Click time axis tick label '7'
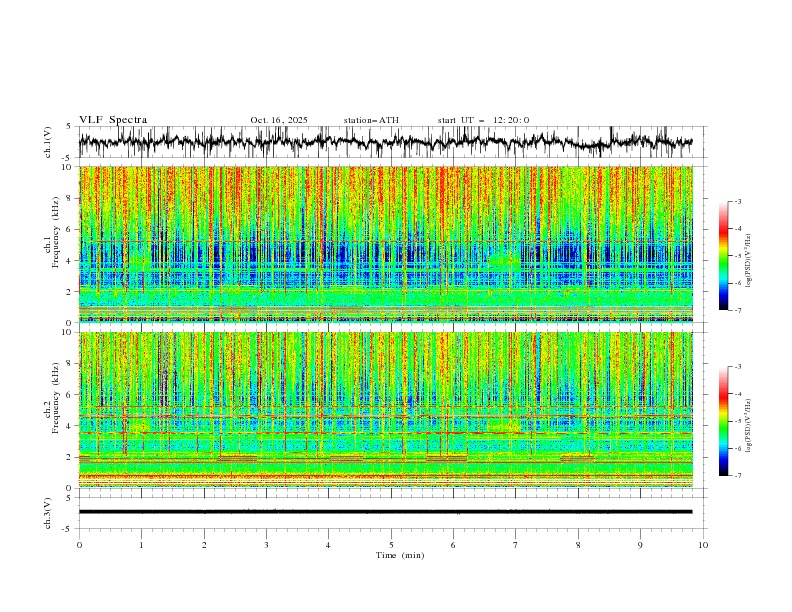 tap(516, 545)
